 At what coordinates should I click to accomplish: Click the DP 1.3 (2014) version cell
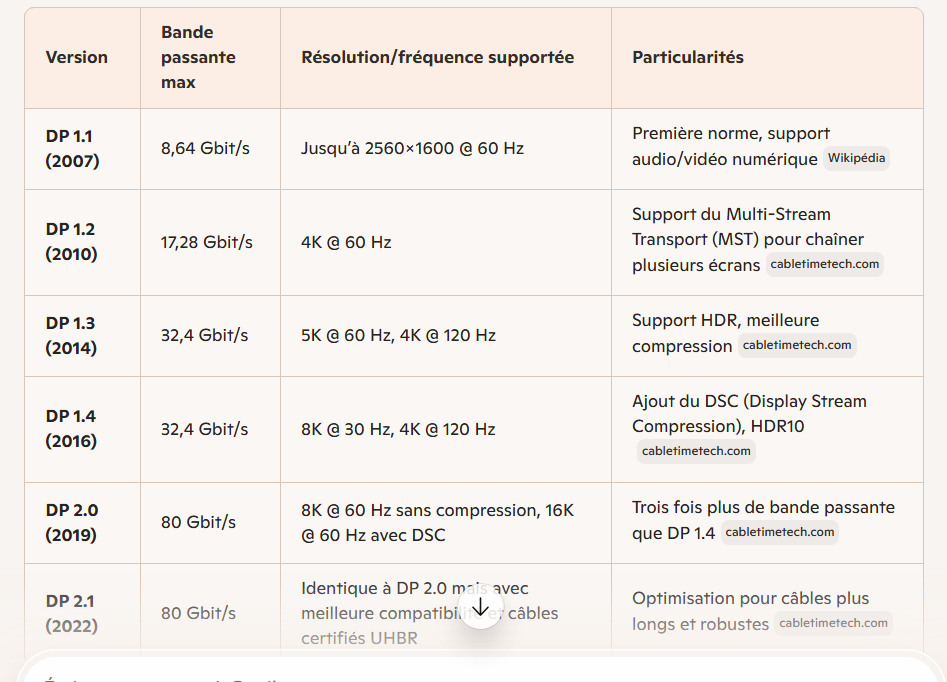coord(72,335)
